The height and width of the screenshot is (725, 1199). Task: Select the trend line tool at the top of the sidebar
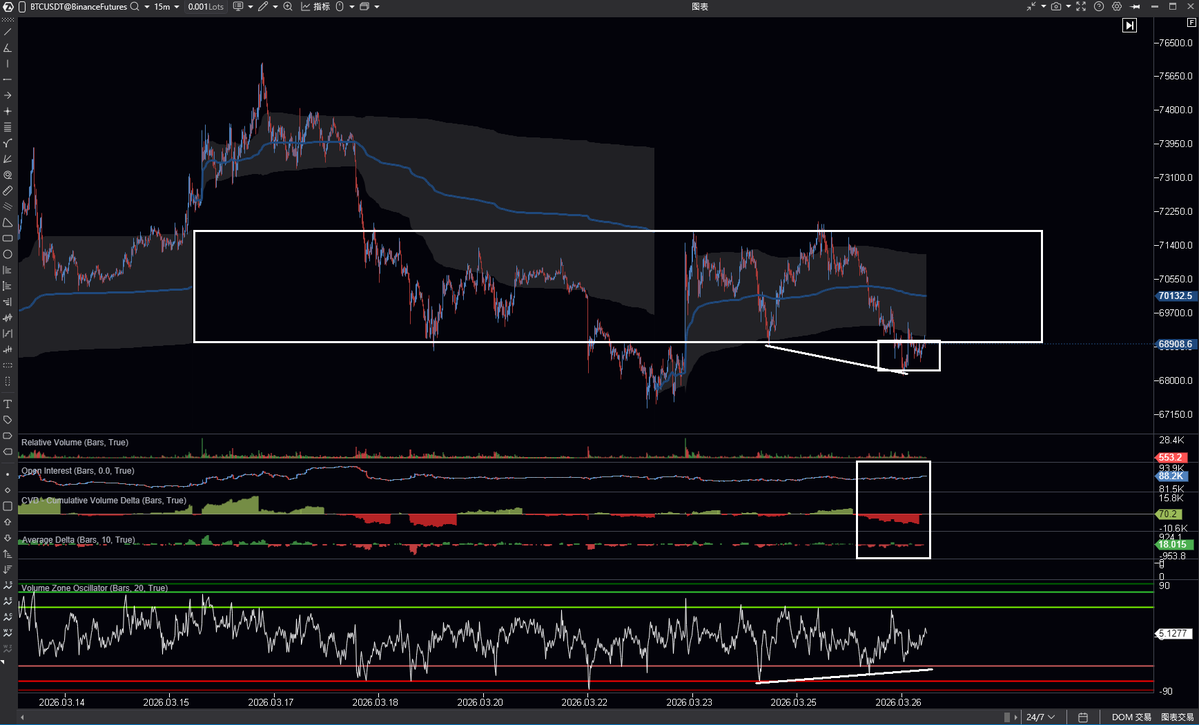pyautogui.click(x=8, y=32)
